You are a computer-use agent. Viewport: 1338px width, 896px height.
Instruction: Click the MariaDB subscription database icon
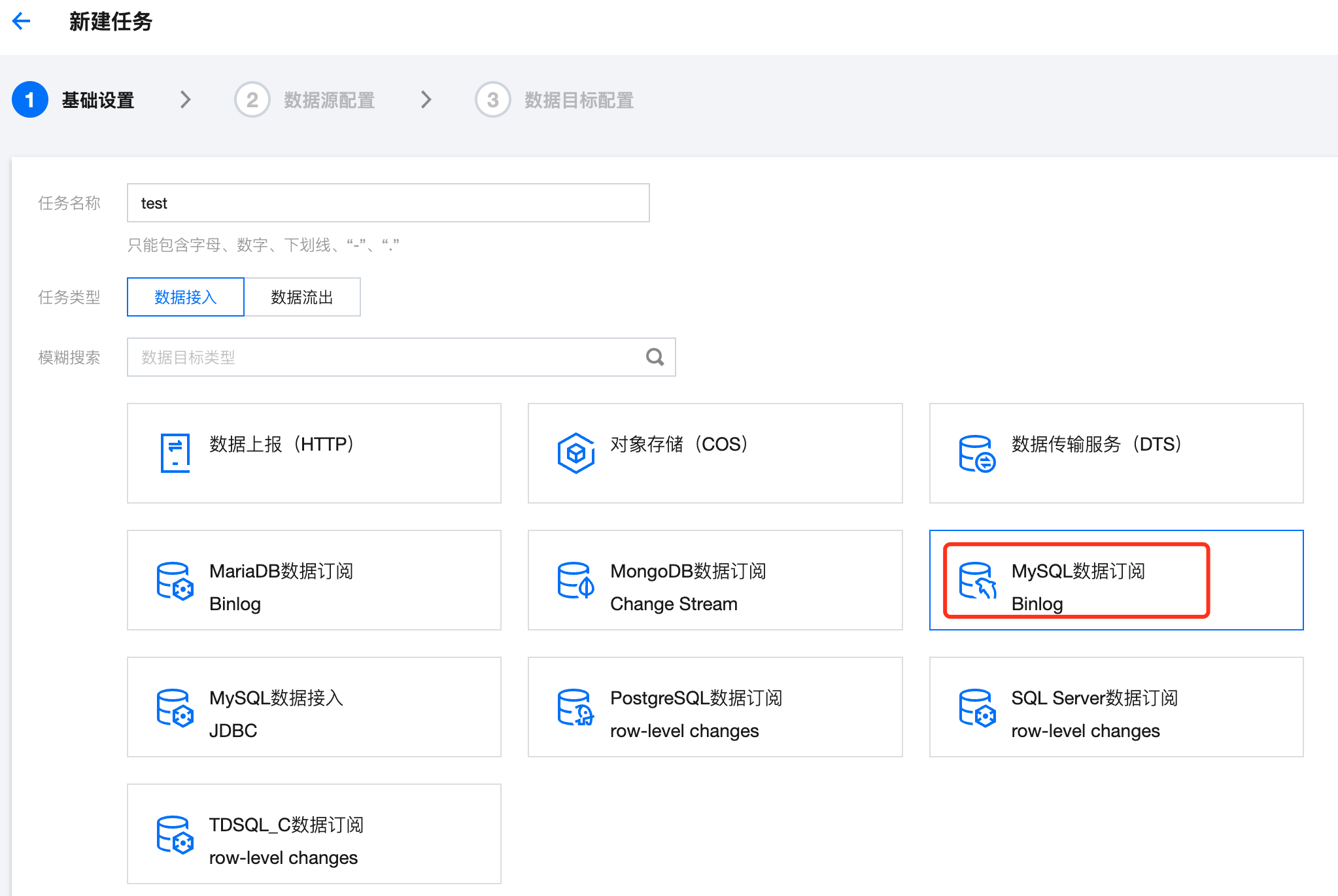tap(175, 581)
